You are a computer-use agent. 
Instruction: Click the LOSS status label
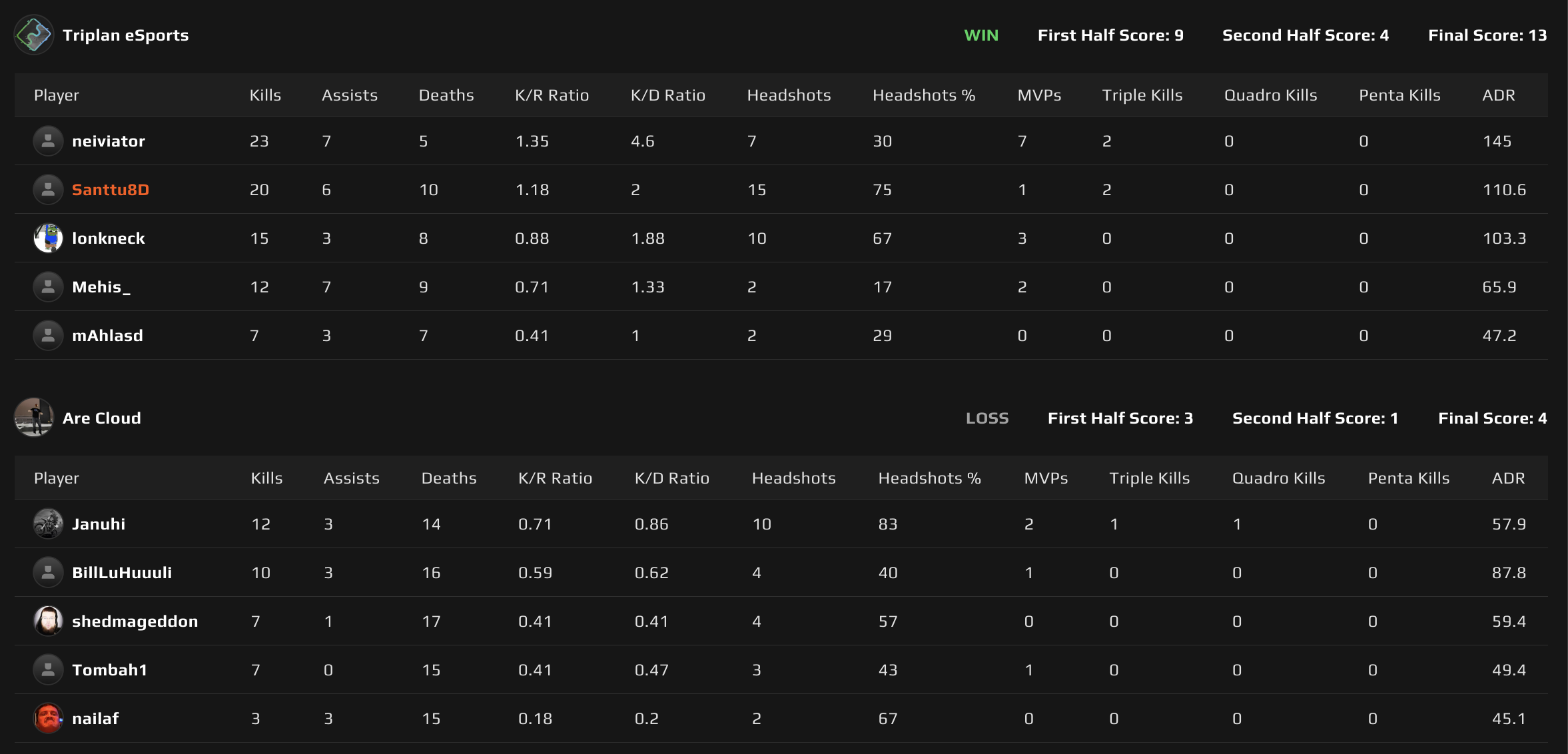pyautogui.click(x=988, y=418)
